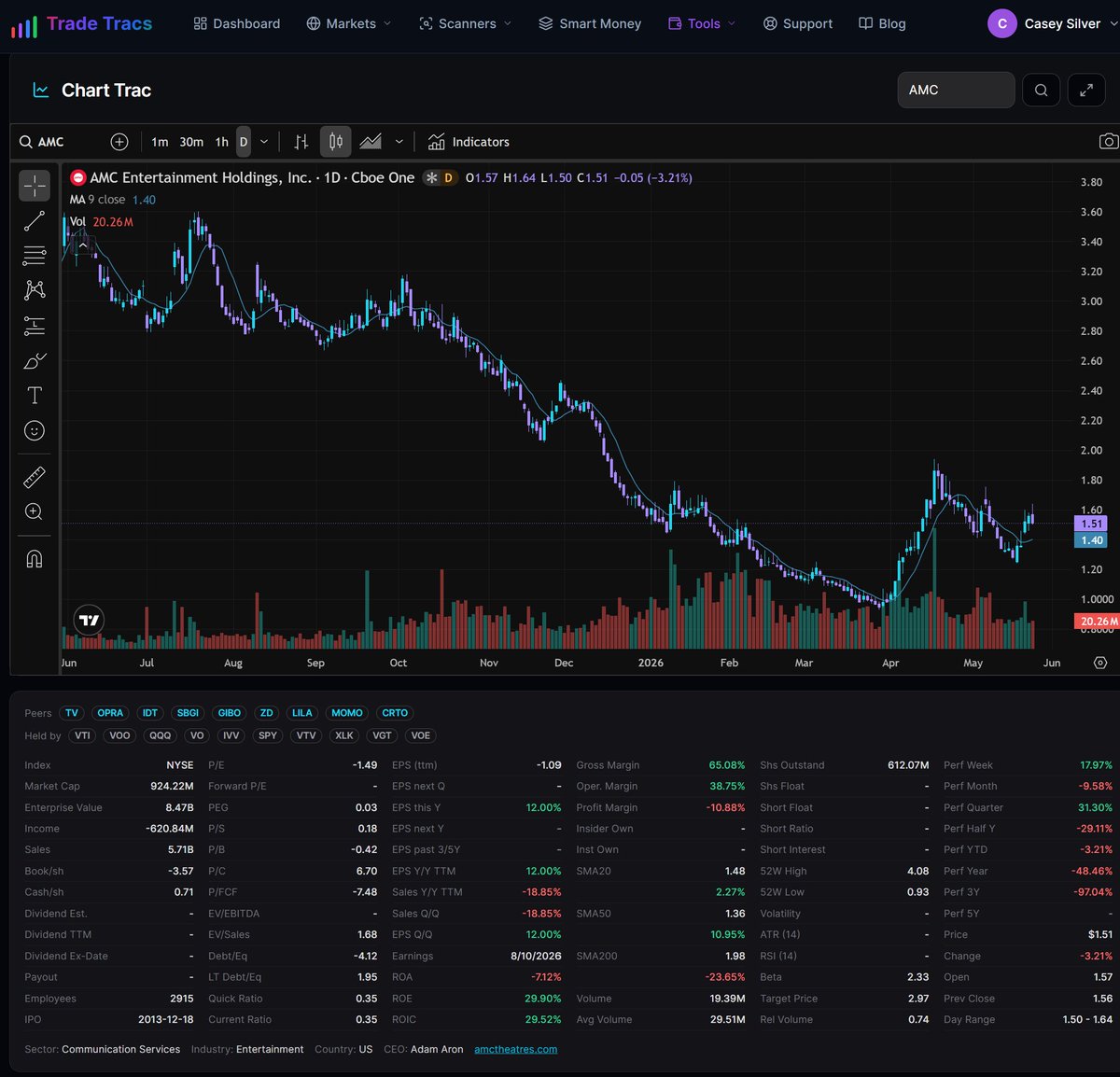Select the ruler measure tool
1120x1077 pixels.
click(x=35, y=477)
